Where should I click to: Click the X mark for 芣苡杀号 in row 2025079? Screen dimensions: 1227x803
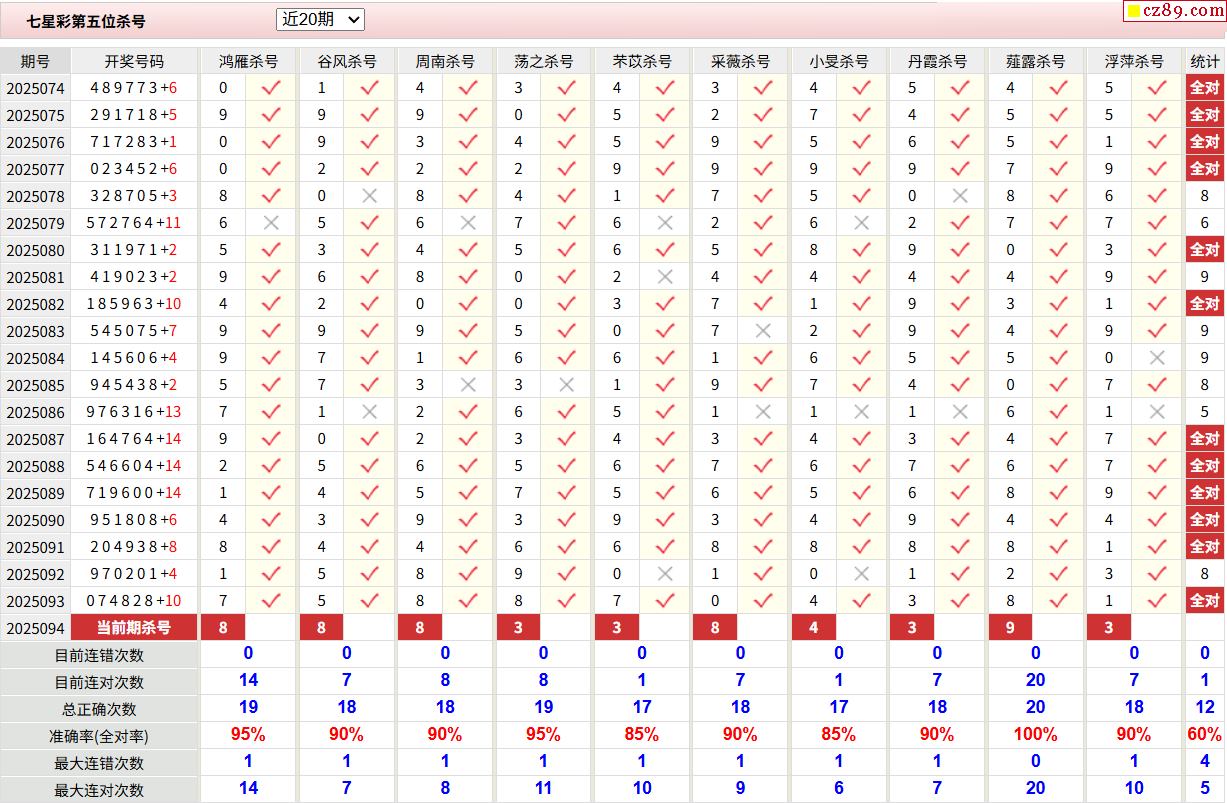click(665, 223)
